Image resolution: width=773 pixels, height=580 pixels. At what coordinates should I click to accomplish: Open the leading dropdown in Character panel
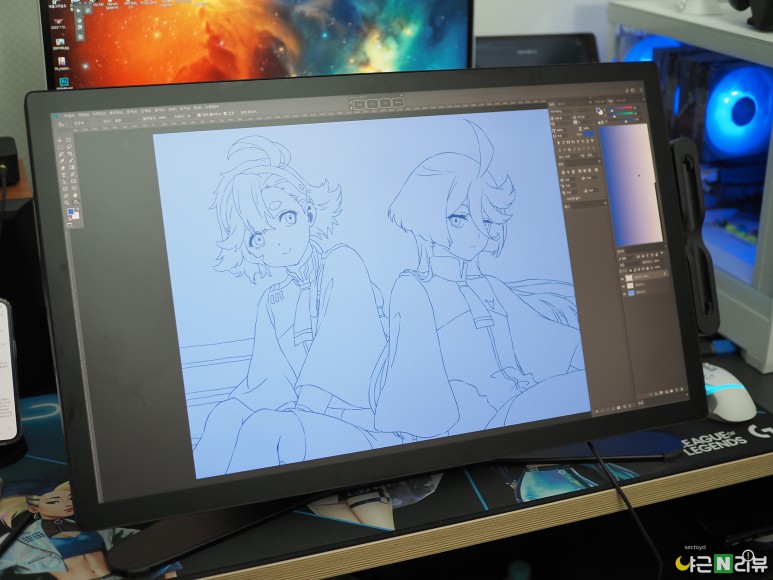pos(583,117)
